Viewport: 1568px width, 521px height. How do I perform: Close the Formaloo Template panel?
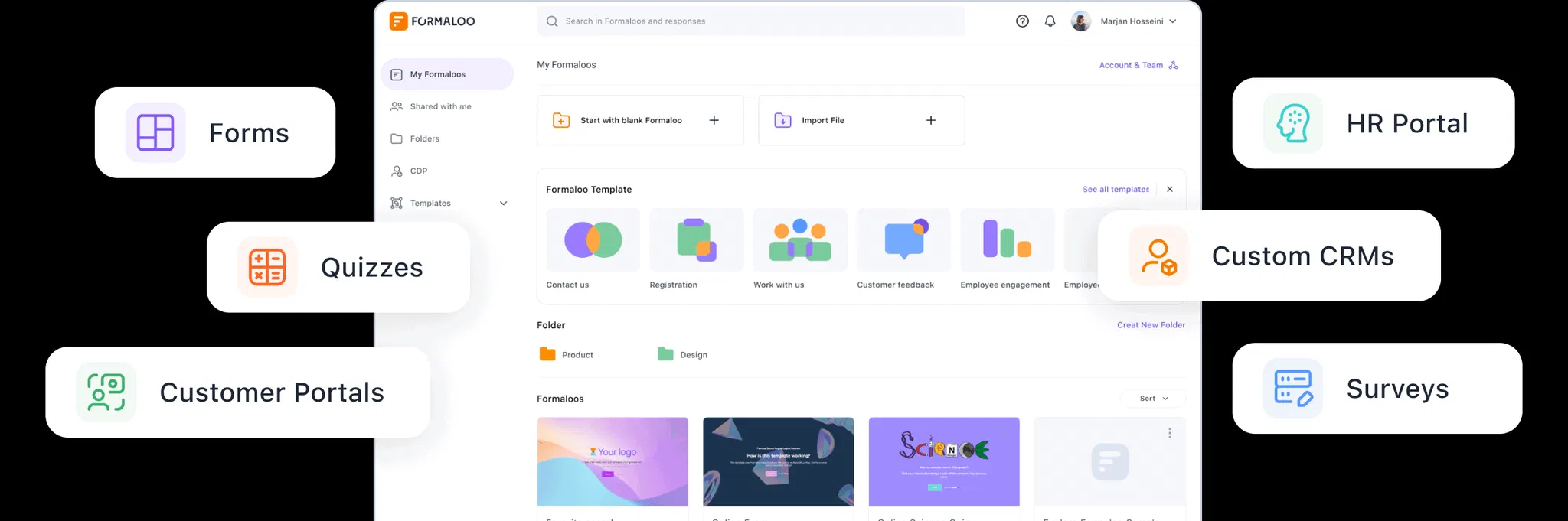click(1169, 189)
